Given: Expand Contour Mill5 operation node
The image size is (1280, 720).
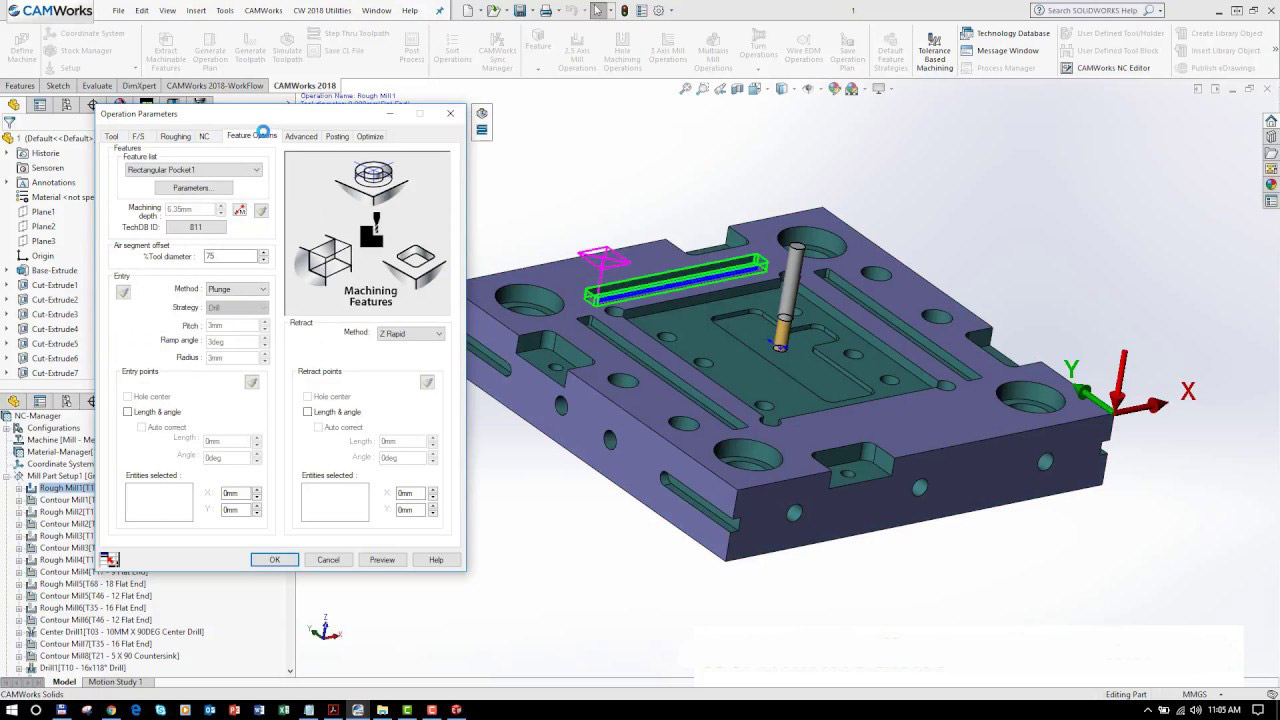Looking at the screenshot, I should pos(18,596).
